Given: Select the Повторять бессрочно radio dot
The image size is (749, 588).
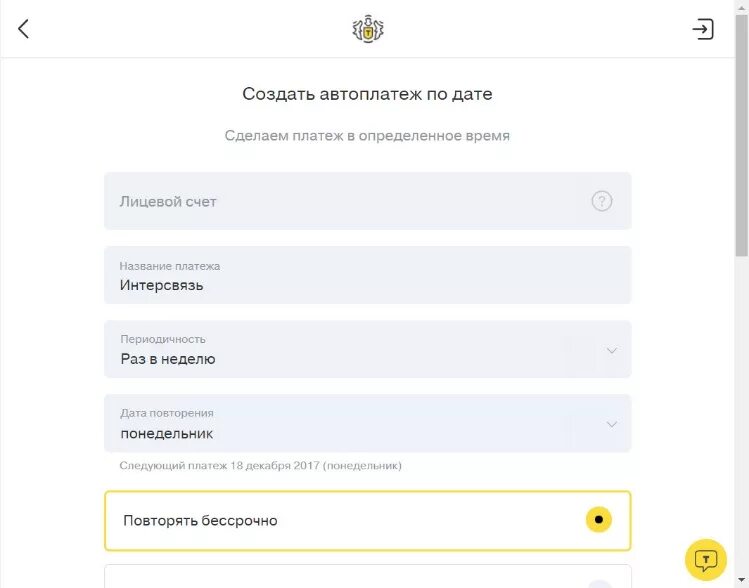Looking at the screenshot, I should click(x=598, y=520).
